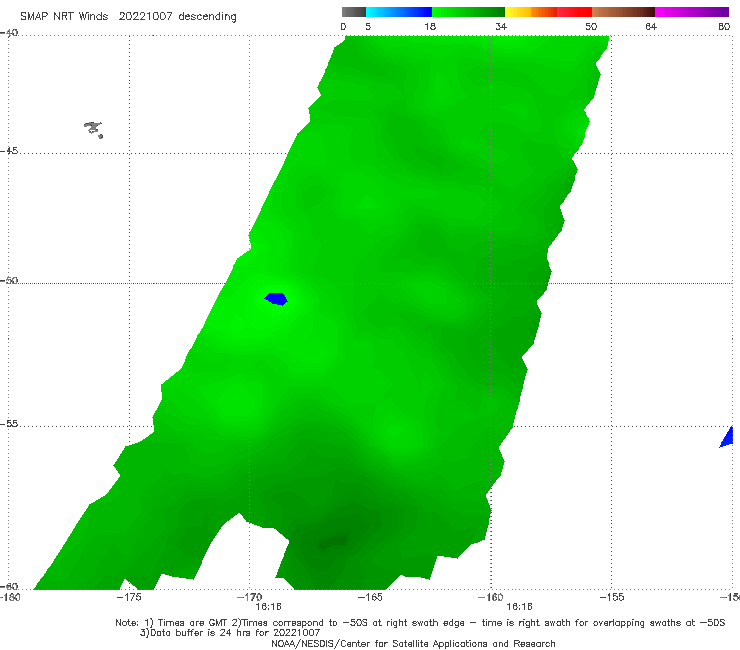Select the brown 50-64 color bar segment
740x650 pixels.
coord(623,12)
